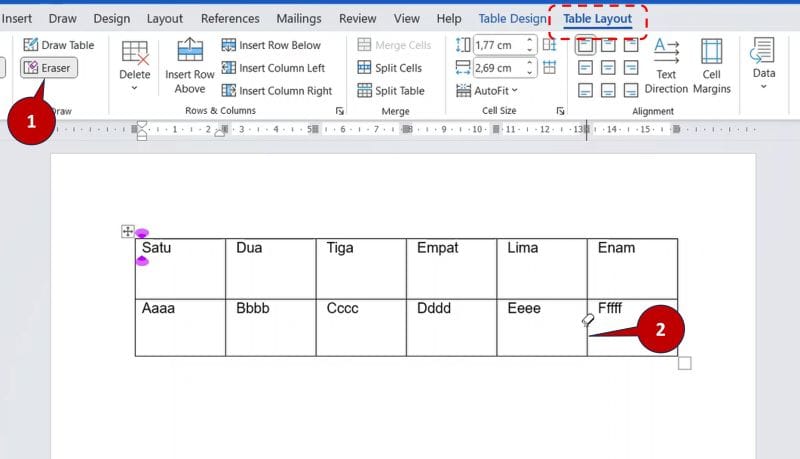
Task: Open the References tab
Action: pyautogui.click(x=230, y=18)
